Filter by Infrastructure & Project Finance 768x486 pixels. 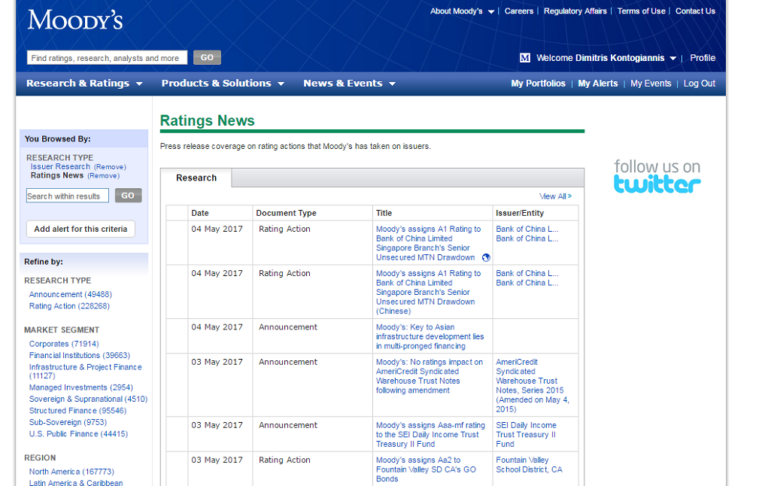pos(85,371)
